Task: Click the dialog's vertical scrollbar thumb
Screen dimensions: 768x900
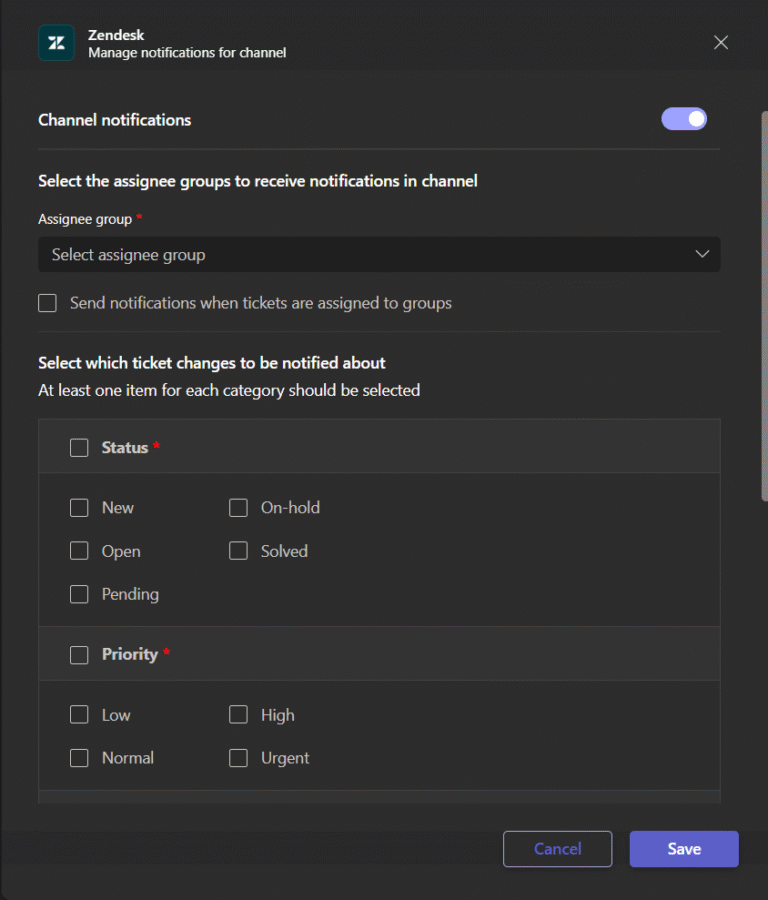Action: (x=765, y=307)
